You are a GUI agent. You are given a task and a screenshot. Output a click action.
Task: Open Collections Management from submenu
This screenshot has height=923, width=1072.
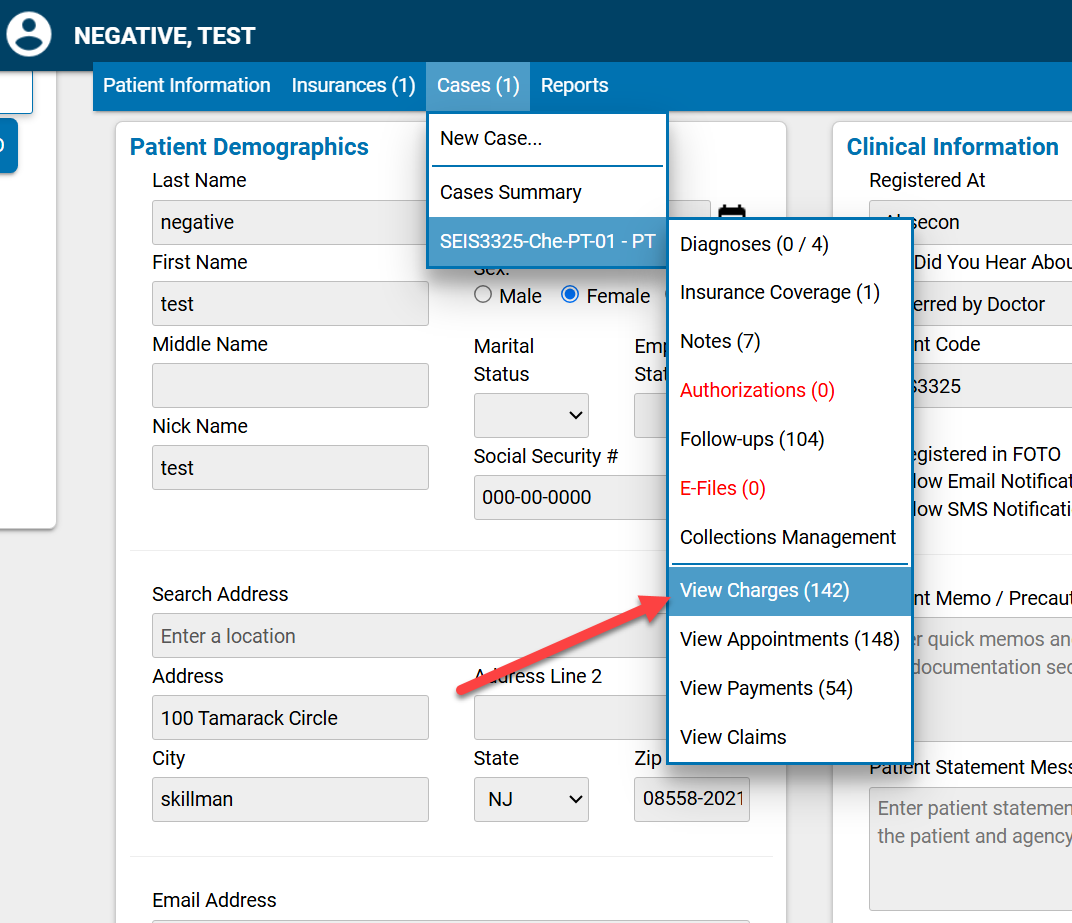[788, 538]
